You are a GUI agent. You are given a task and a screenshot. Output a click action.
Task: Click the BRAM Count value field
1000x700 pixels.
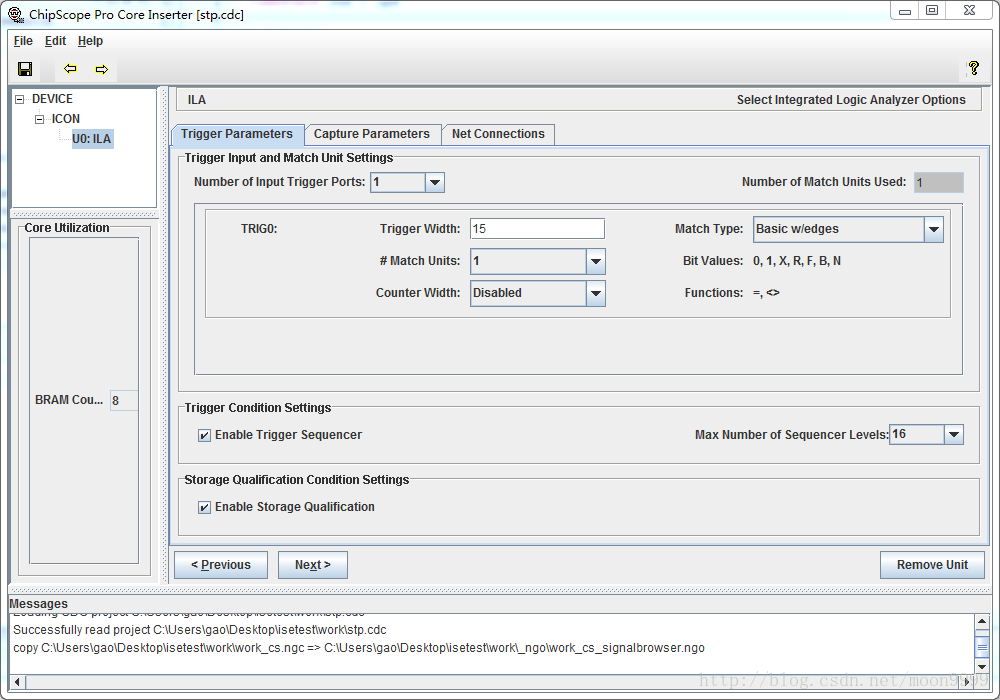tap(124, 400)
